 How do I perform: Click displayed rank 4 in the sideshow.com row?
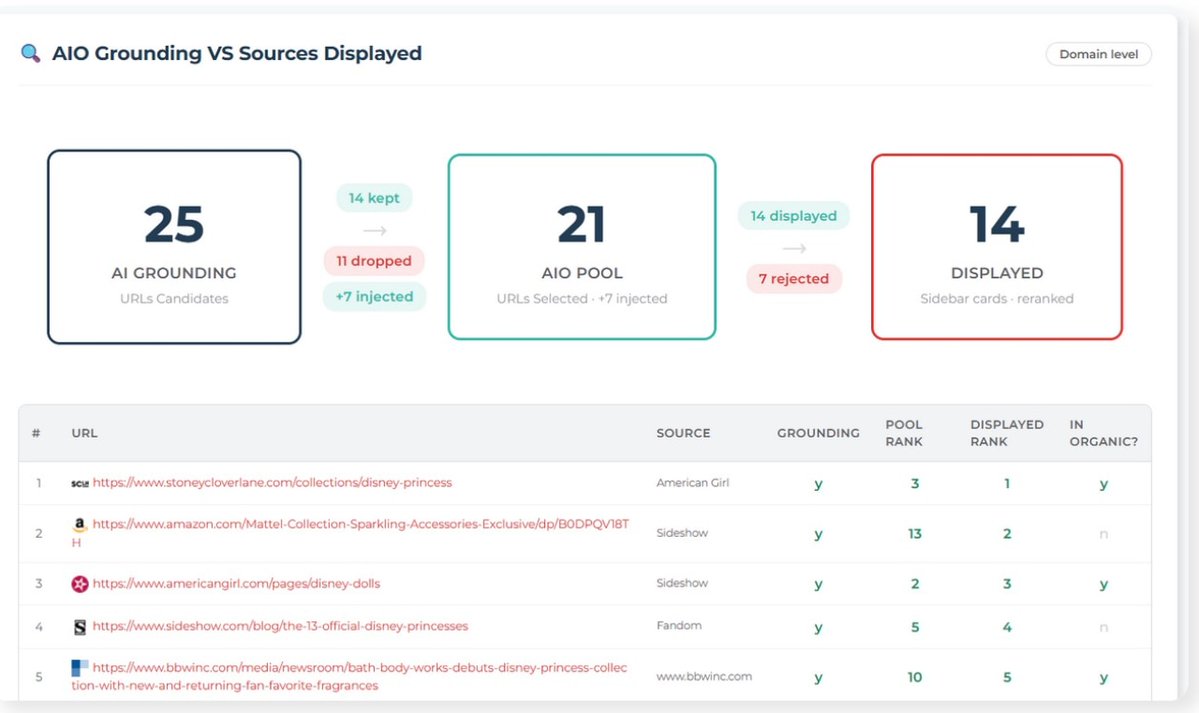(x=1007, y=627)
